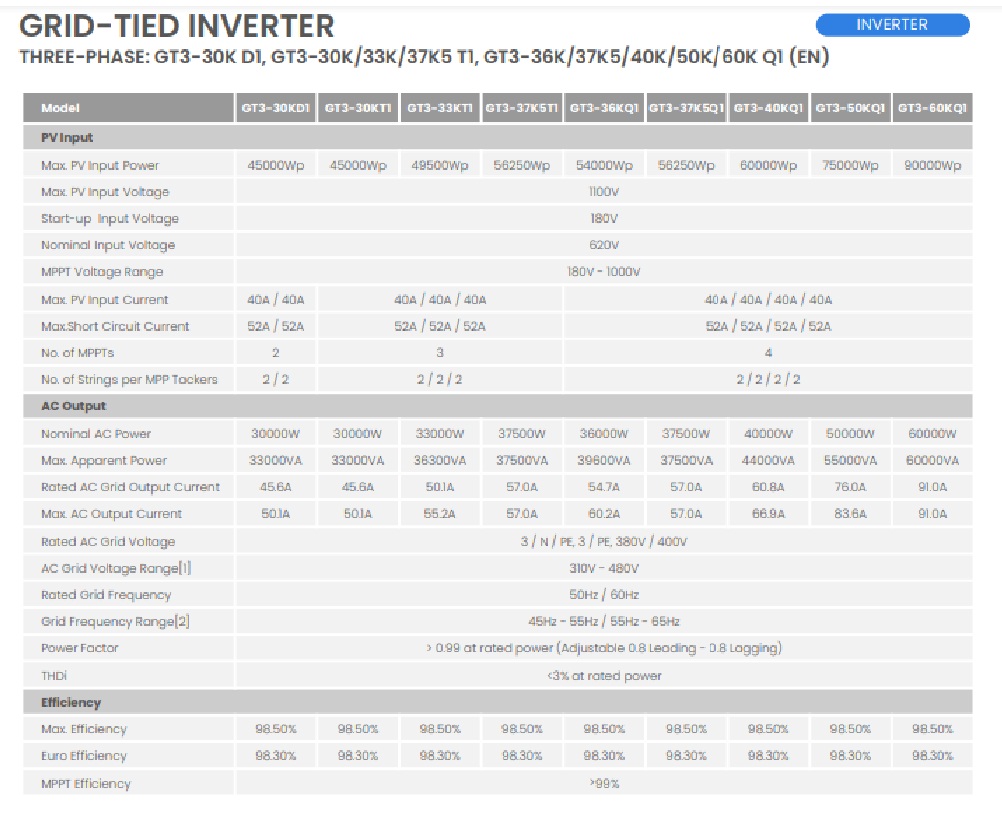Select the "Max.Short Circuit Current" row label
Image resolution: width=1002 pixels, height=830 pixels.
point(115,327)
